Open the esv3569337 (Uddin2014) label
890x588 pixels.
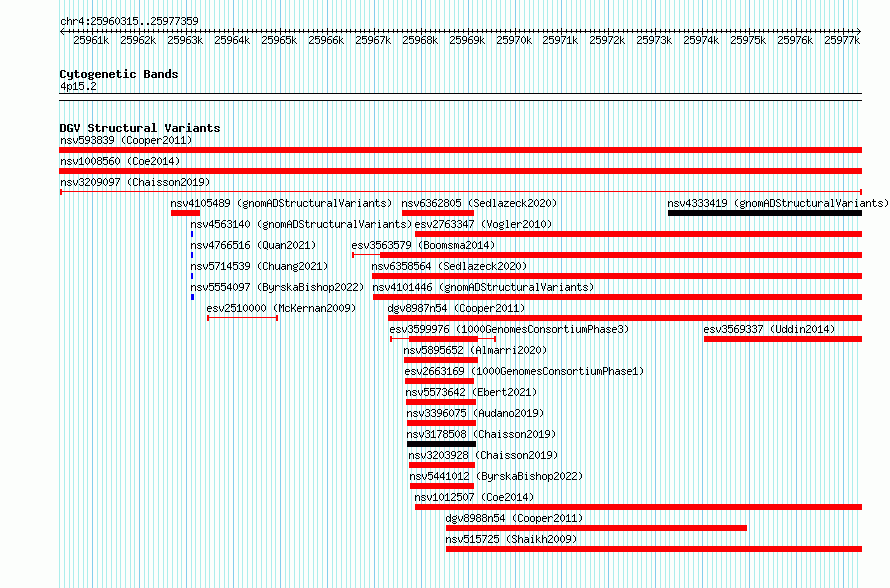[x=769, y=329]
